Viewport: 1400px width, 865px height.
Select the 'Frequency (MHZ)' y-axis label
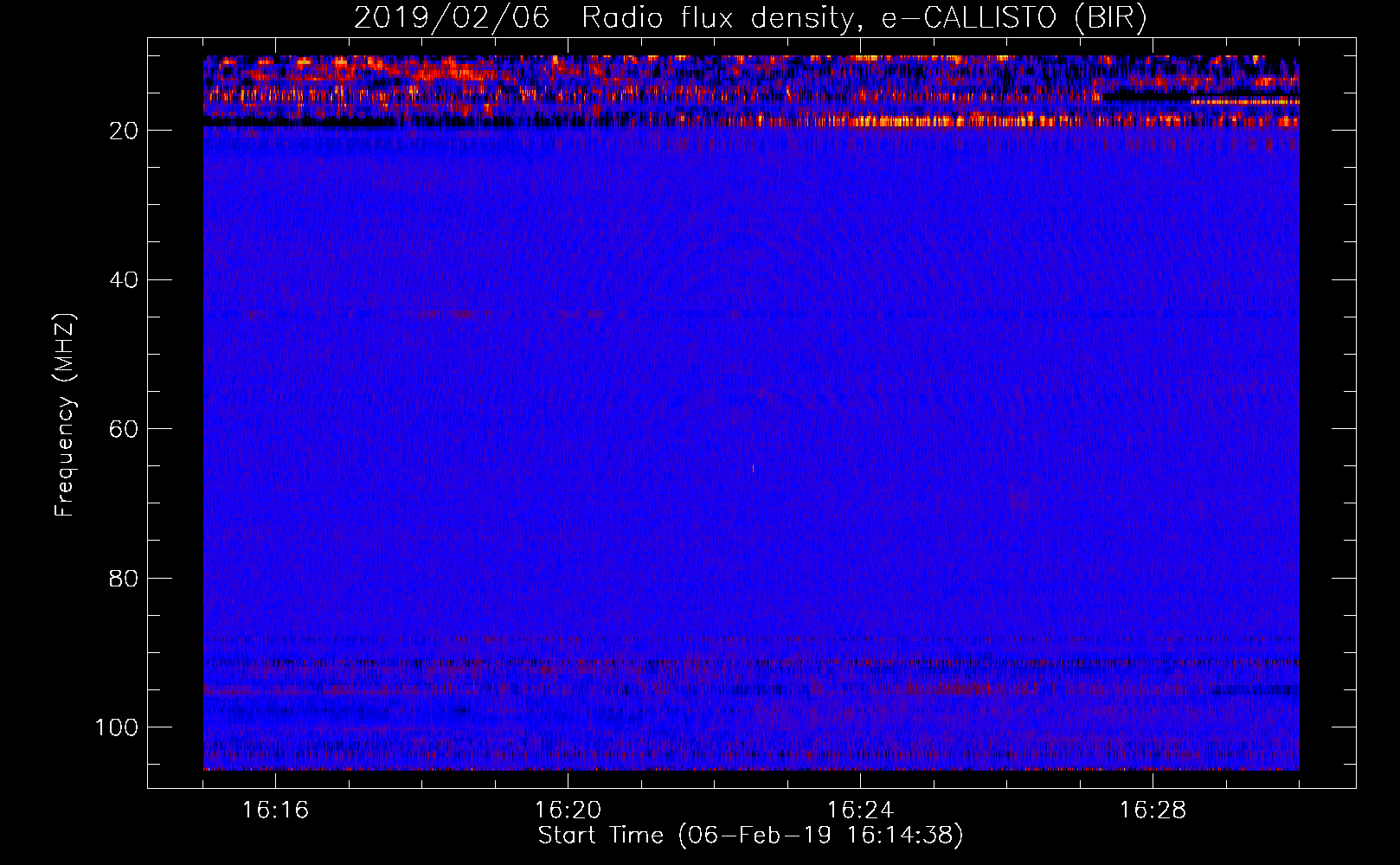pos(65,414)
